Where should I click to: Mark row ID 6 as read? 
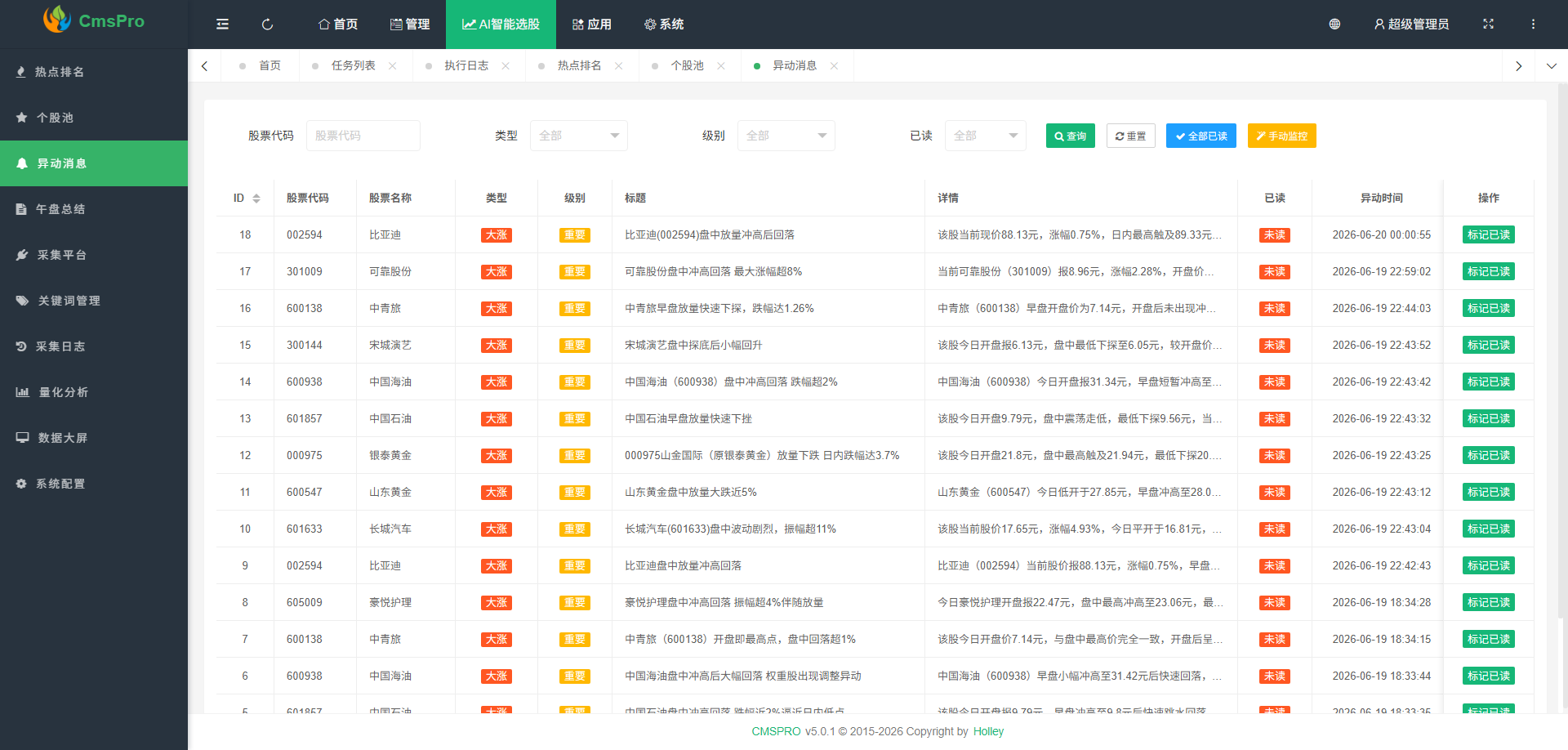point(1488,676)
